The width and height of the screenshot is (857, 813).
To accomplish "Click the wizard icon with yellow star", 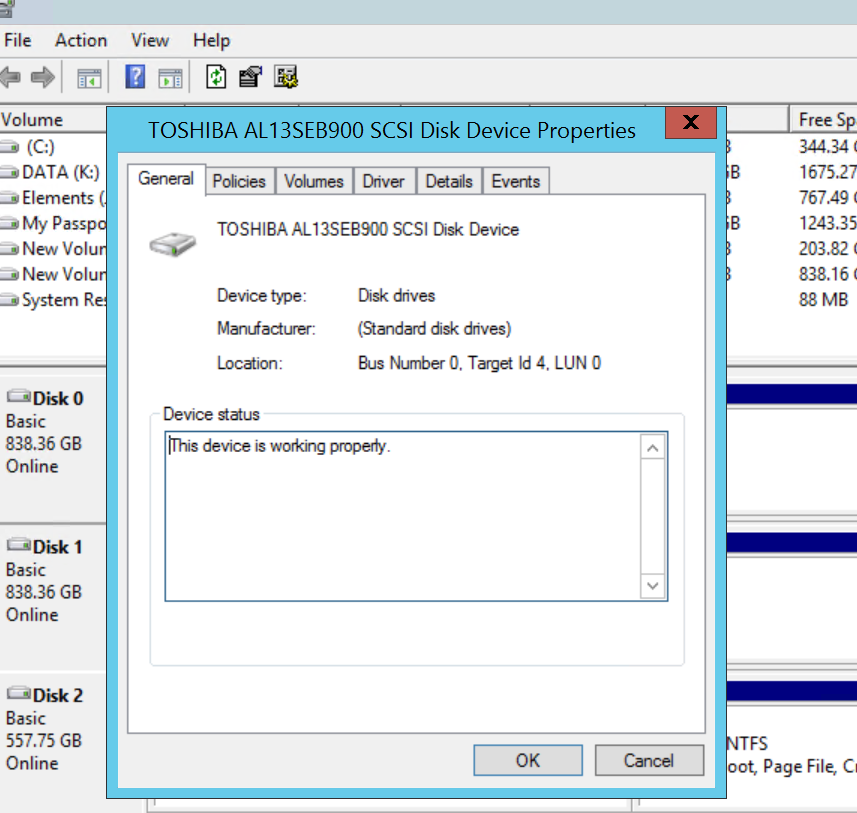I will (x=286, y=77).
